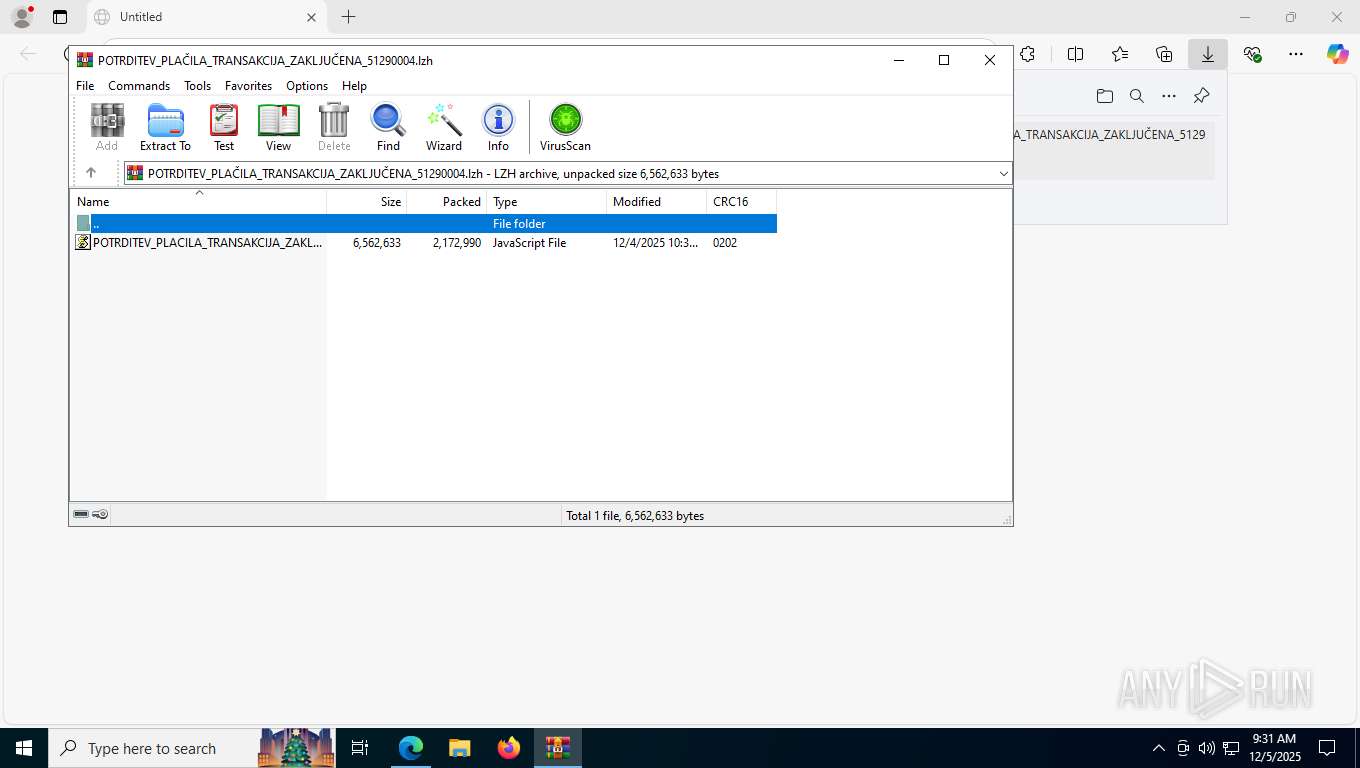Search downloads magnifier icon
Viewport: 1360px width, 768px height.
pos(1137,96)
